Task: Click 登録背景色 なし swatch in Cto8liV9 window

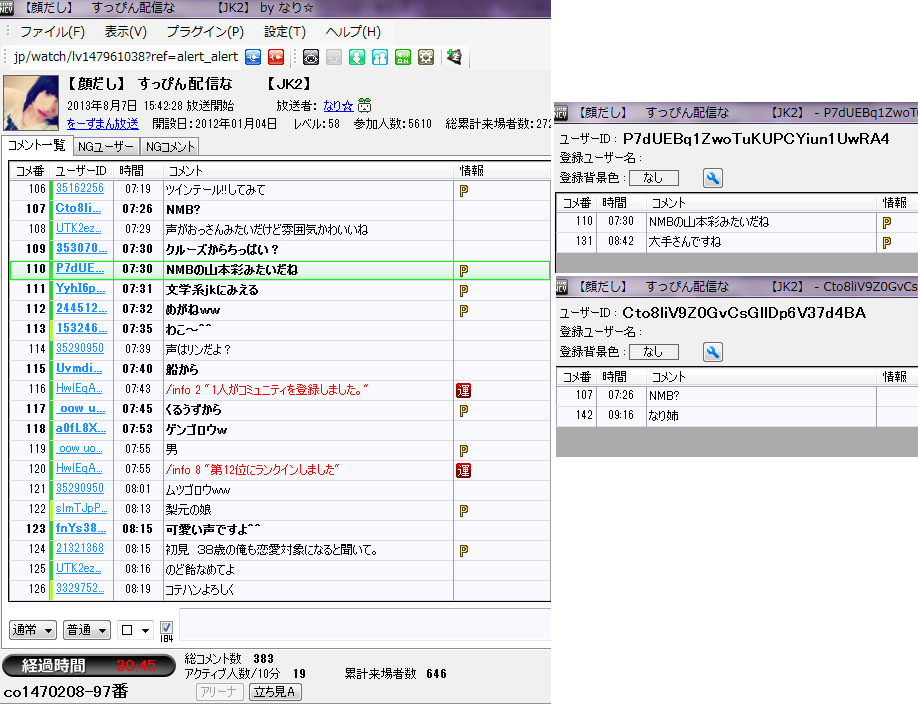Action: [653, 351]
